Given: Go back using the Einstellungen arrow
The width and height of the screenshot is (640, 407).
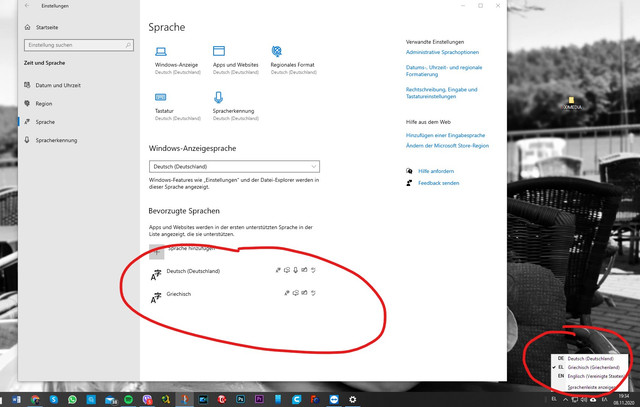Looking at the screenshot, I should coord(27,6).
